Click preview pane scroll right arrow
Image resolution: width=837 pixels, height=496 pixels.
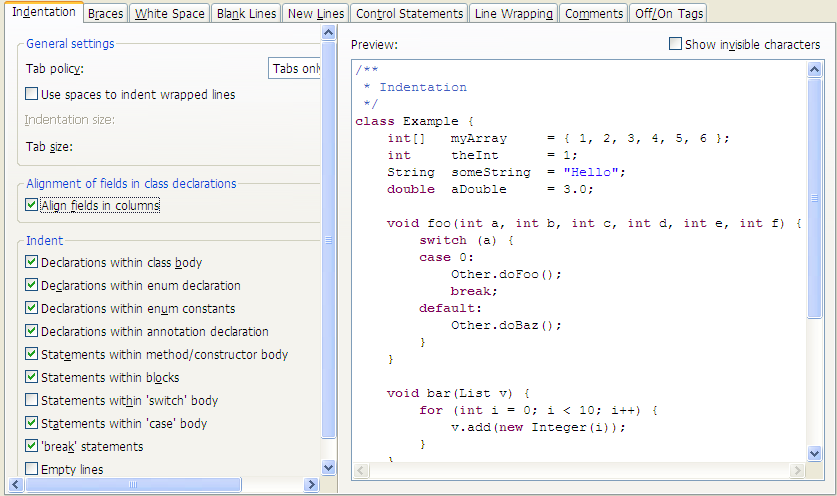tap(797, 470)
